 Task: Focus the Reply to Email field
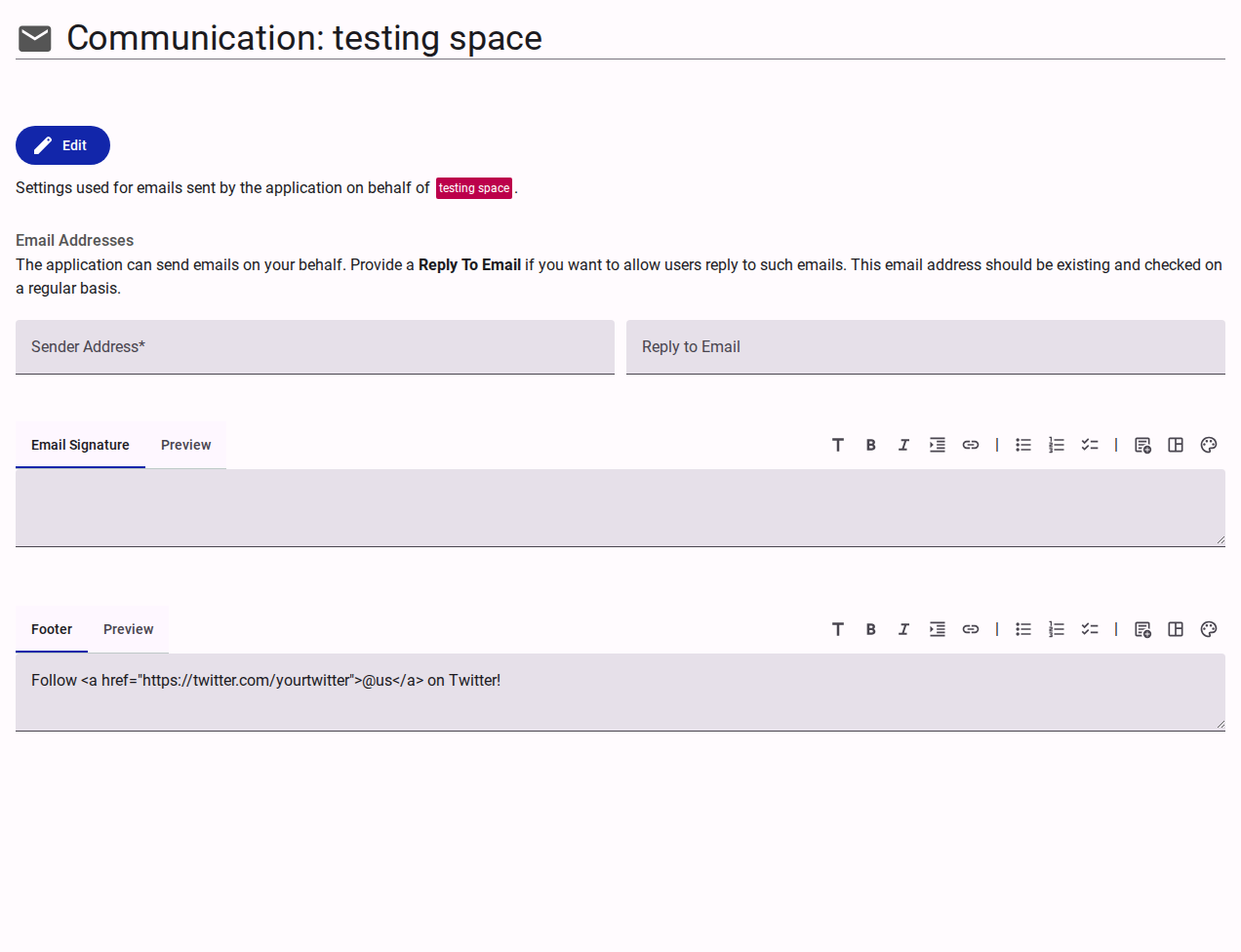(926, 347)
